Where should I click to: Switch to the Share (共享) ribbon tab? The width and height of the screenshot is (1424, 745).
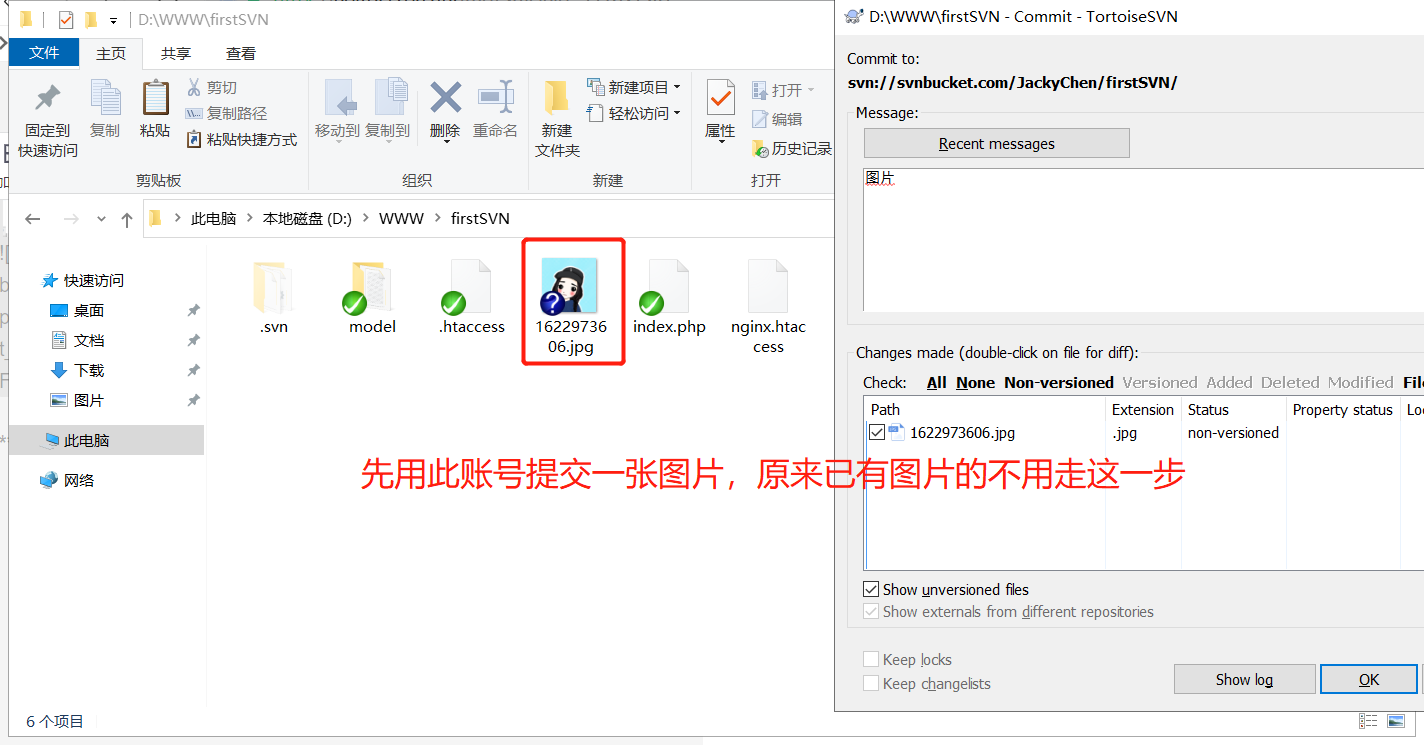(x=176, y=53)
